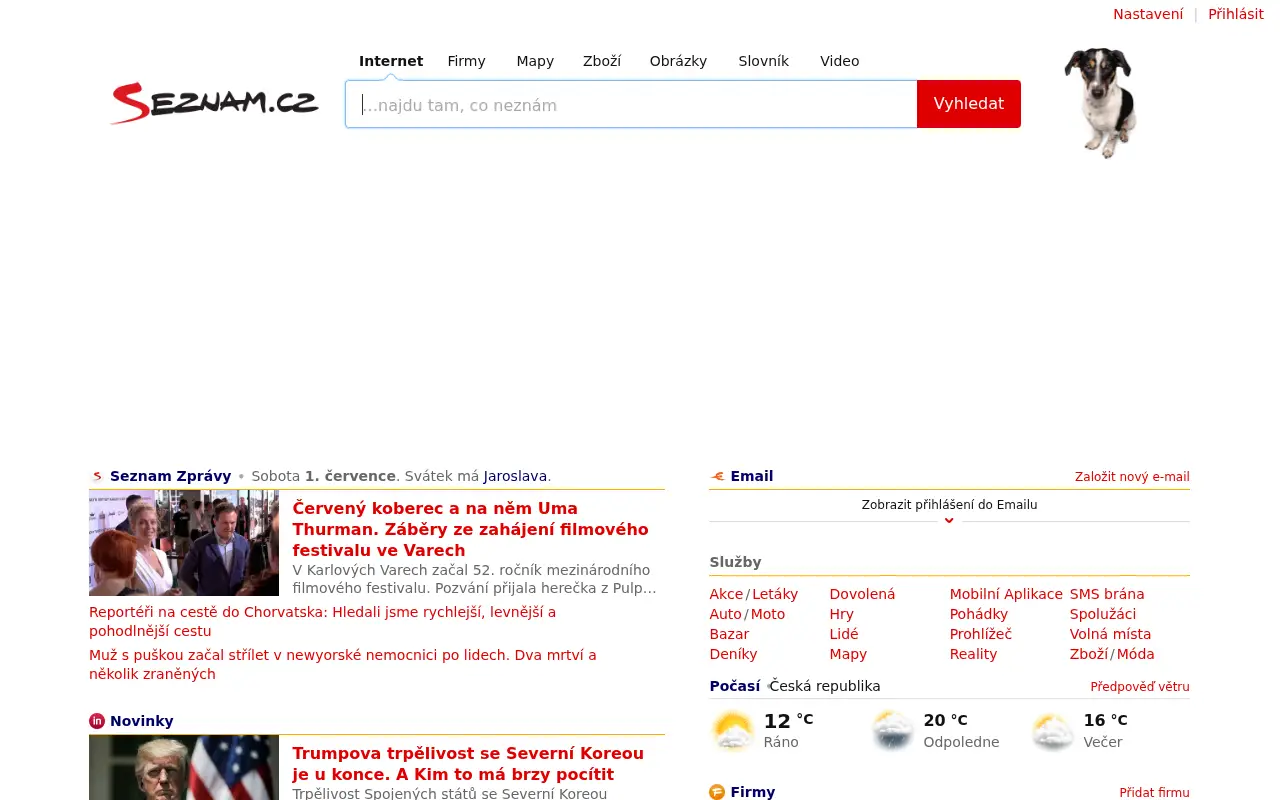Screen dimensions: 1280x800
Task: Select the Internet search tab
Action: coord(391,61)
